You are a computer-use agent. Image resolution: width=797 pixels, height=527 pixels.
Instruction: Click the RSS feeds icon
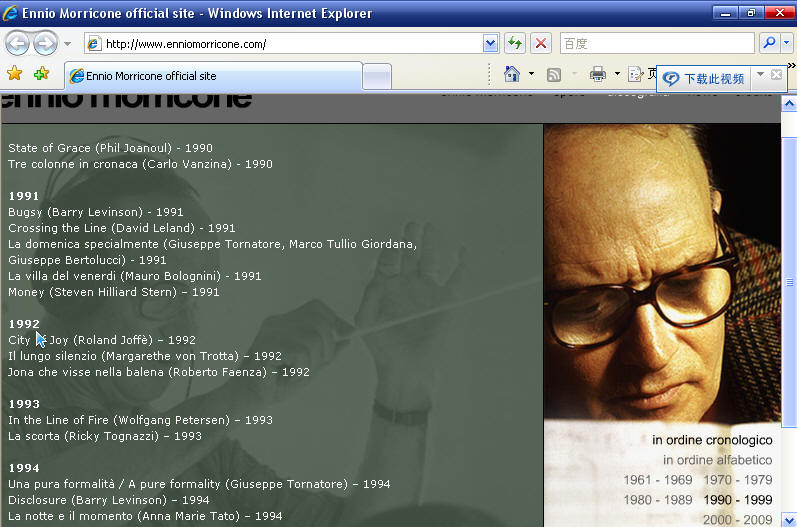pyautogui.click(x=554, y=75)
